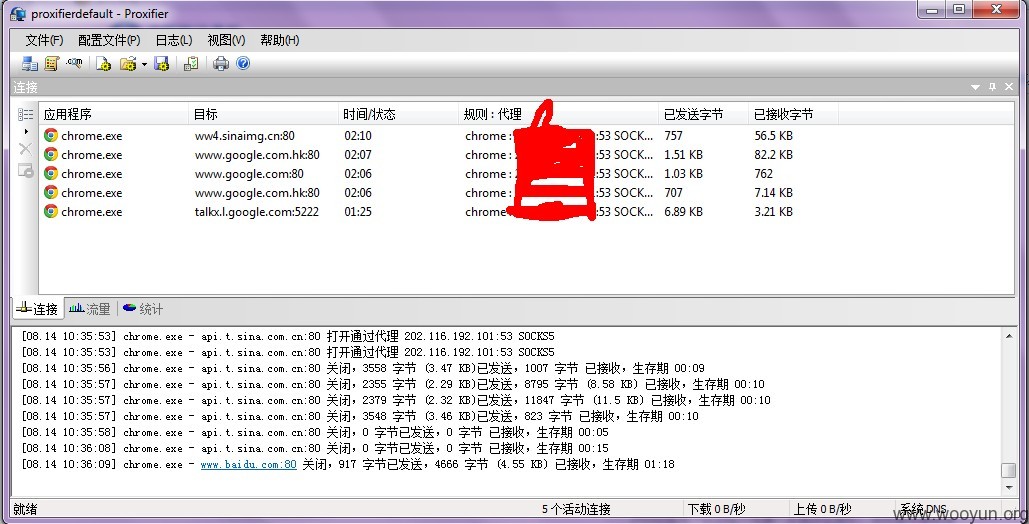Expand the small arrow under list view icon
The height and width of the screenshot is (524, 1029).
click(x=26, y=132)
